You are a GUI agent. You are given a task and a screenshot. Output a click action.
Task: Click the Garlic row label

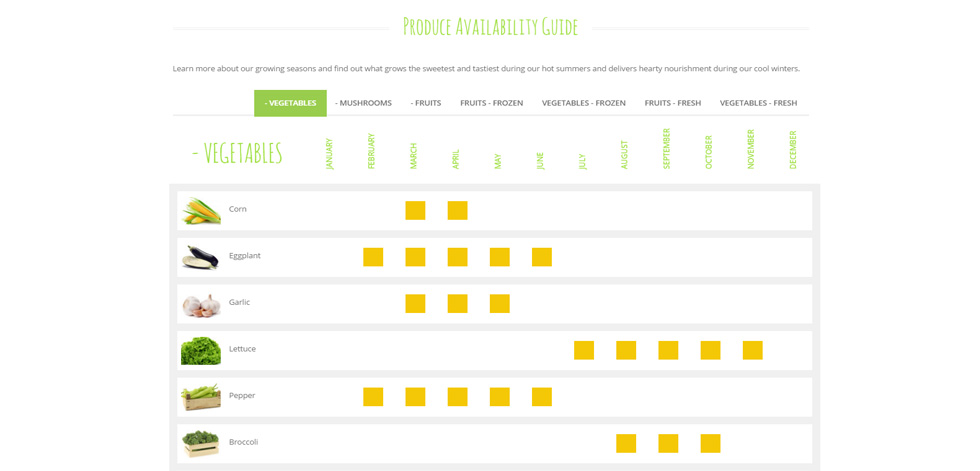pyautogui.click(x=239, y=302)
